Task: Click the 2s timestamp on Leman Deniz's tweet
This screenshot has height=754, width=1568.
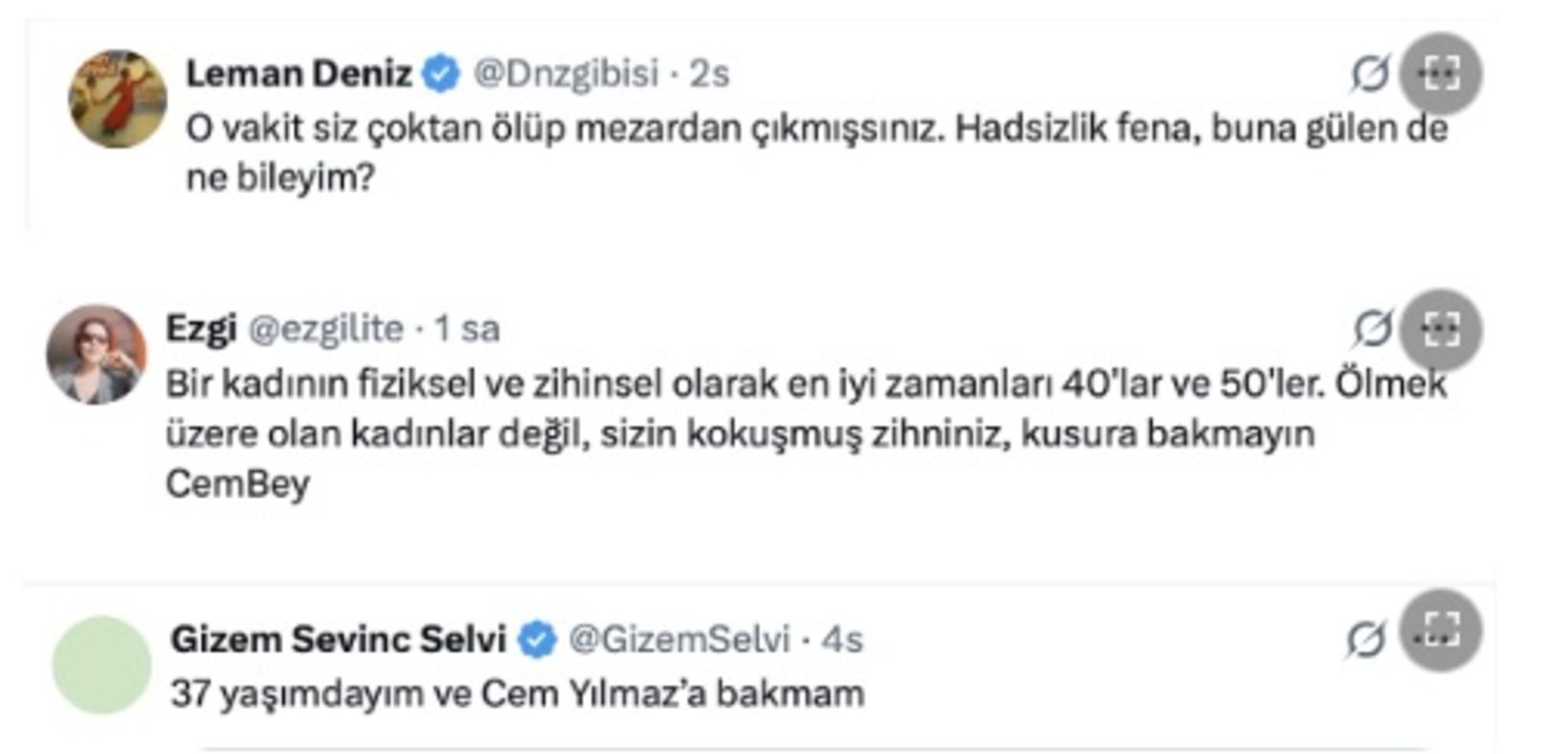Action: point(712,72)
